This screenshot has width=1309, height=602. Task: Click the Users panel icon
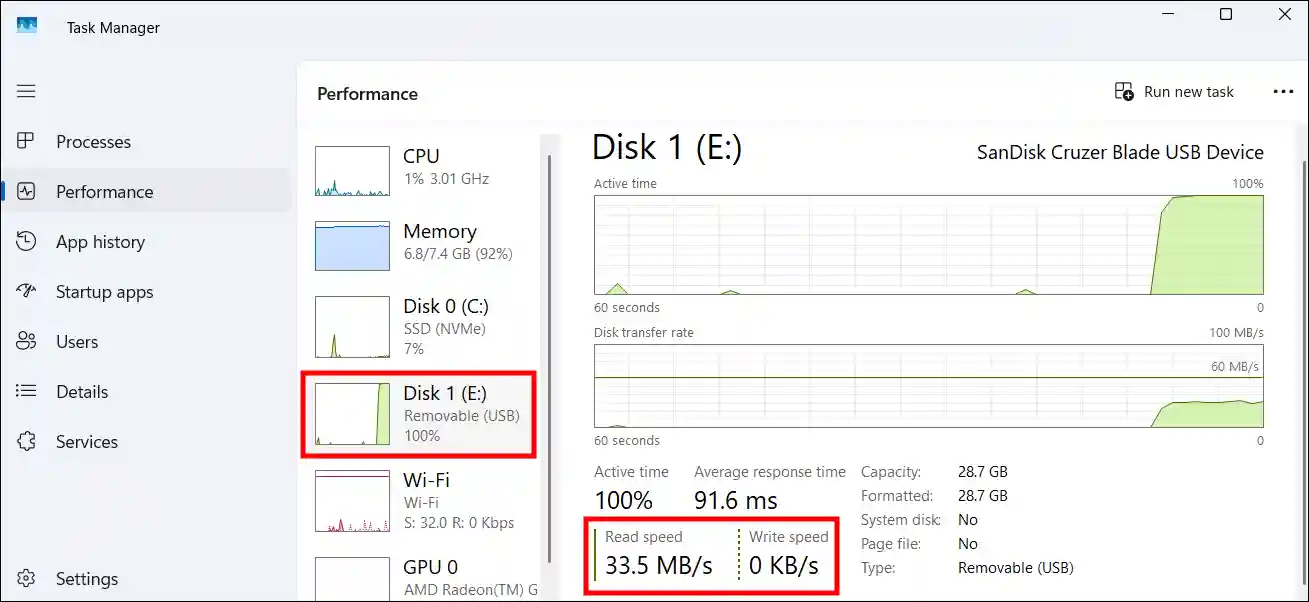point(26,341)
